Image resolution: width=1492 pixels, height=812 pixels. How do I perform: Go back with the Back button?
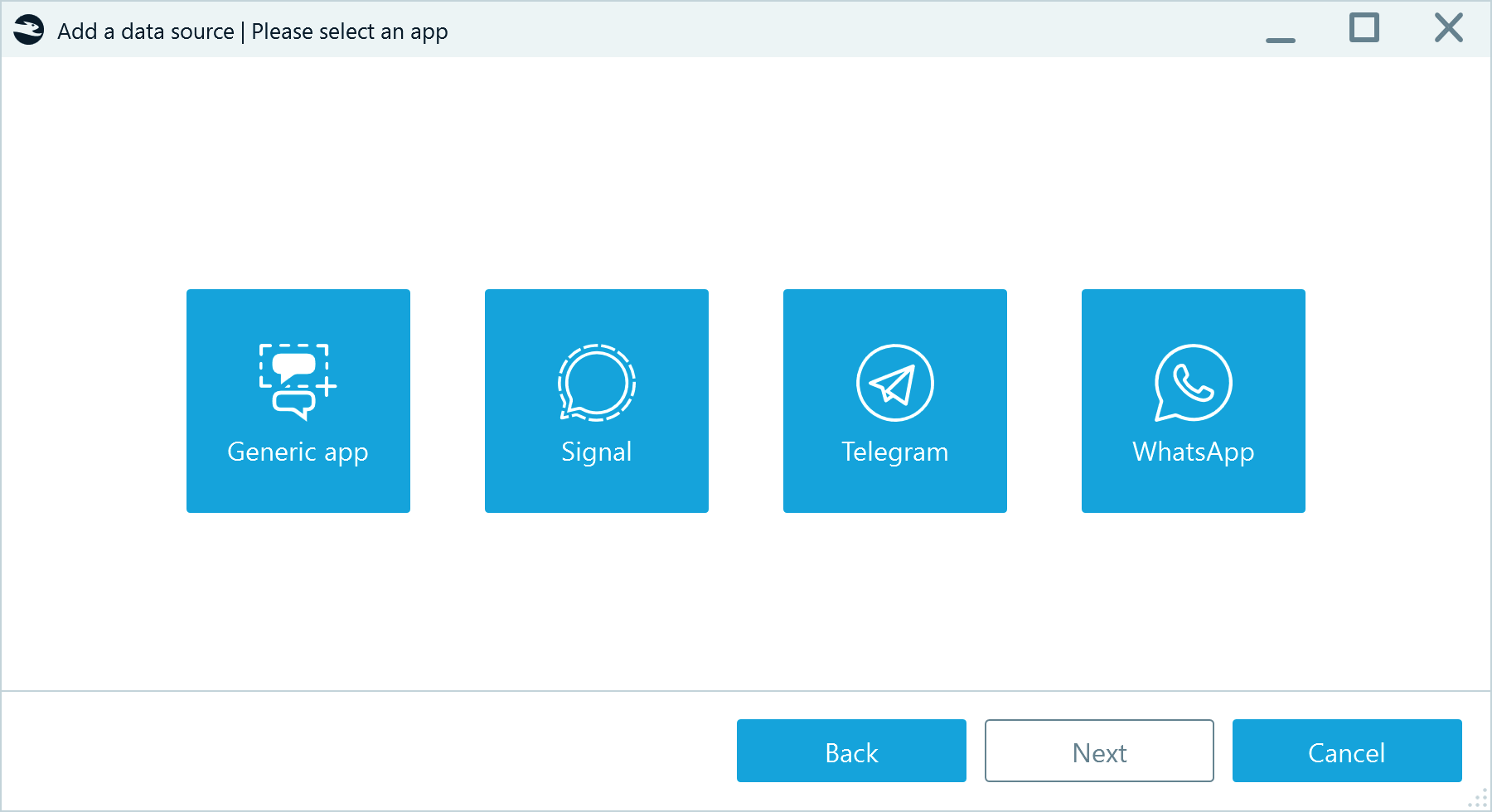pos(851,751)
